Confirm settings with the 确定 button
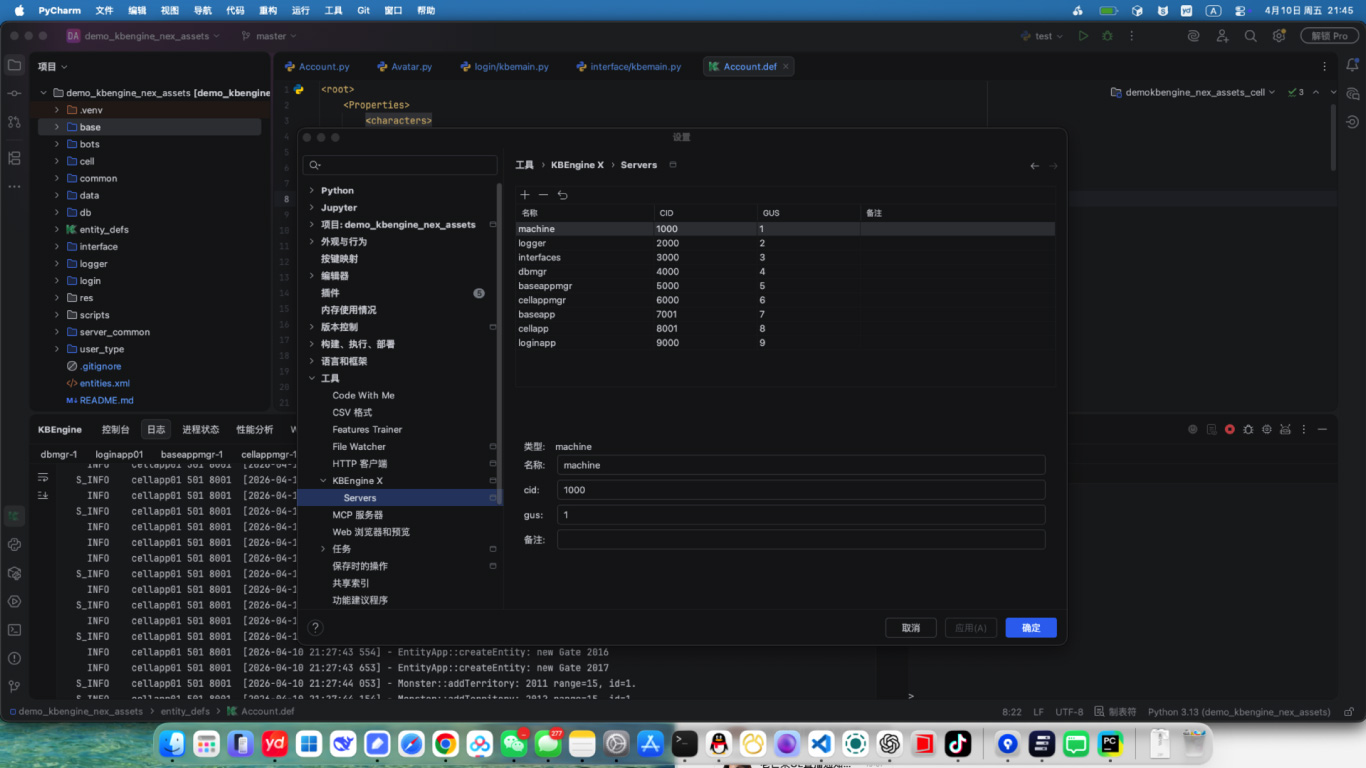This screenshot has height=768, width=1366. click(x=1030, y=627)
